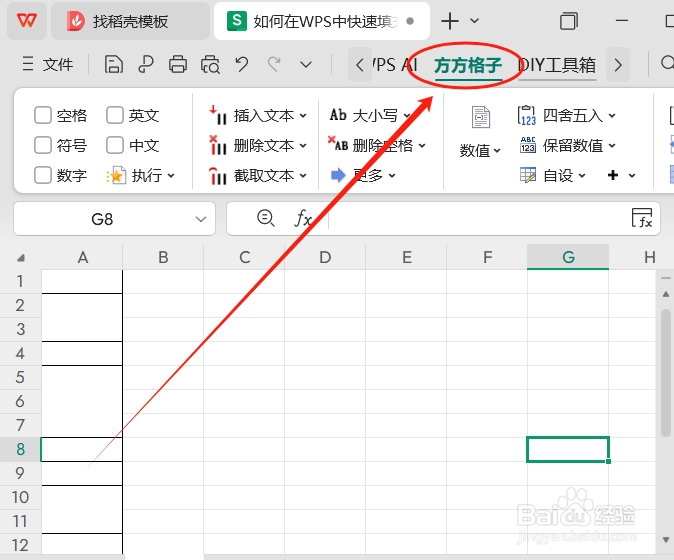Image resolution: width=674 pixels, height=560 pixels.
Task: Click the Redo icon
Action: pos(274,64)
